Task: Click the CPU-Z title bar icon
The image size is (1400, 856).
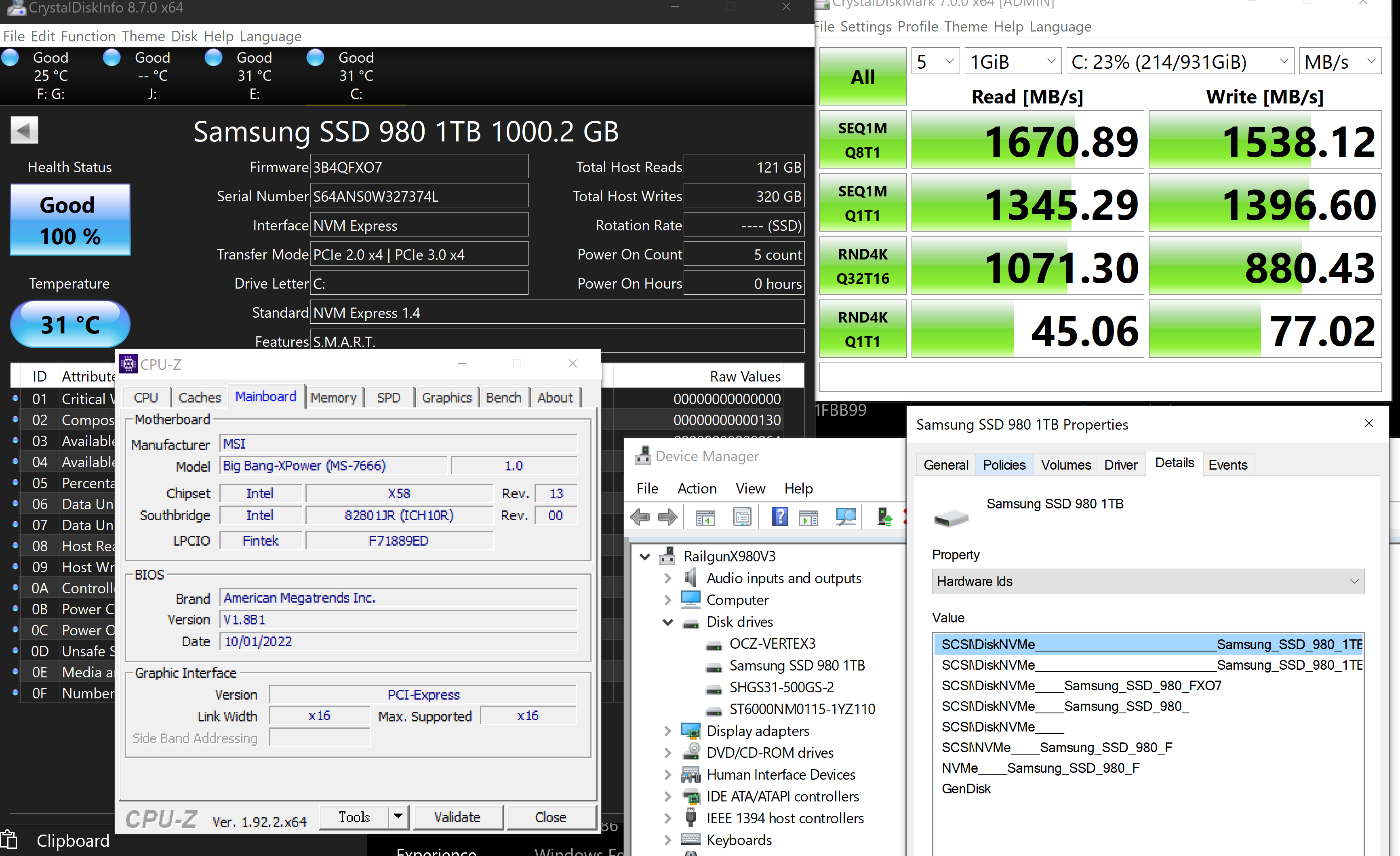Action: point(128,364)
